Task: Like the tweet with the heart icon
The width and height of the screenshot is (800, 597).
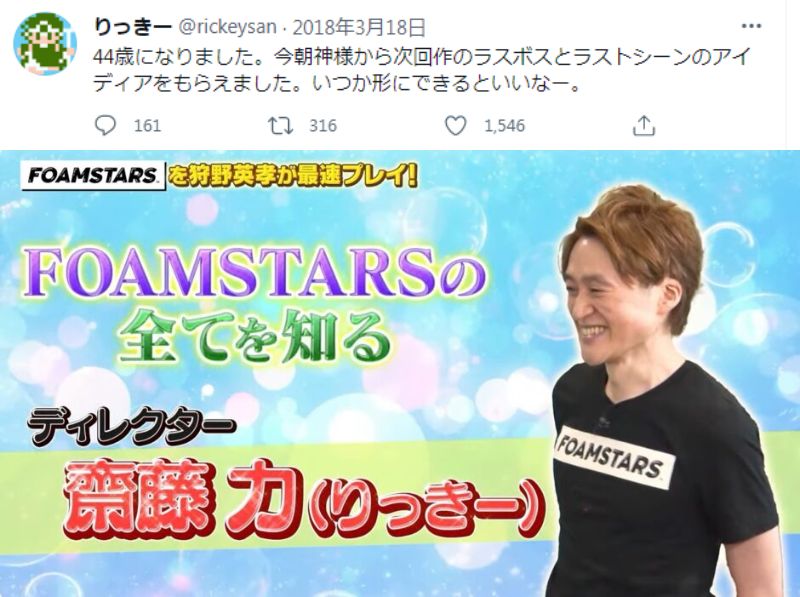Action: coord(456,125)
